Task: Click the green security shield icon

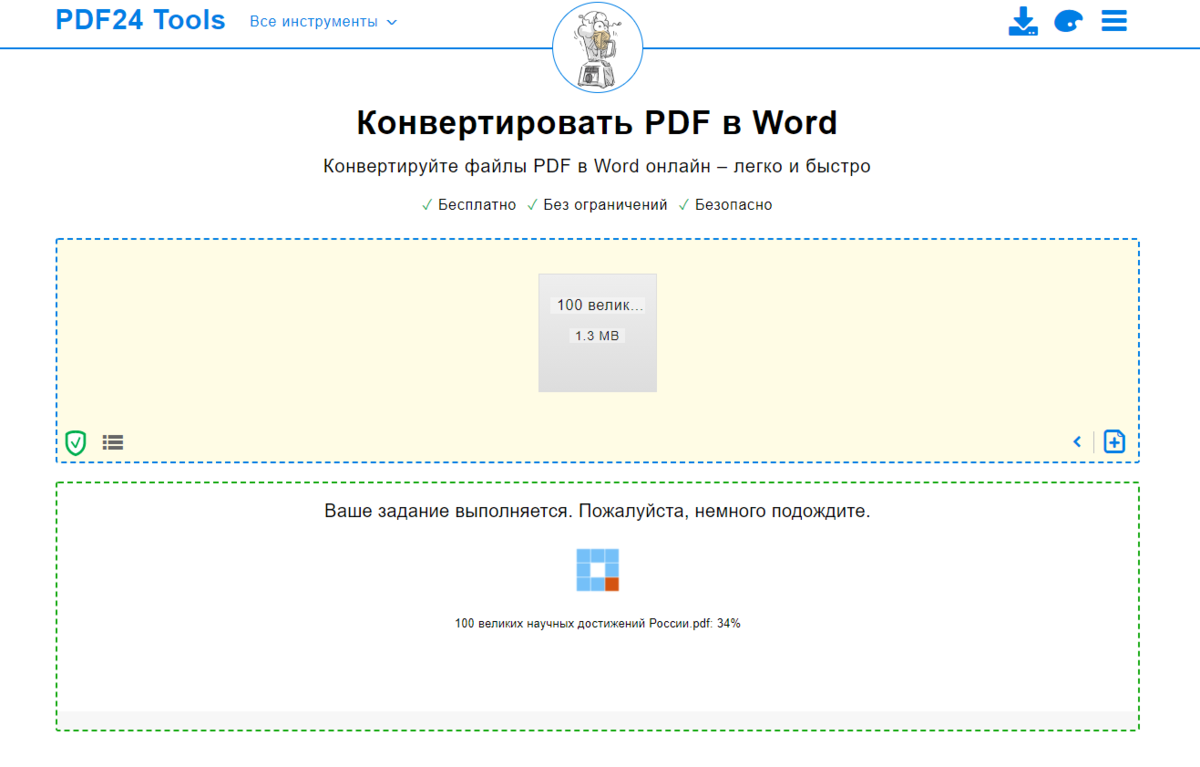Action: [x=76, y=442]
